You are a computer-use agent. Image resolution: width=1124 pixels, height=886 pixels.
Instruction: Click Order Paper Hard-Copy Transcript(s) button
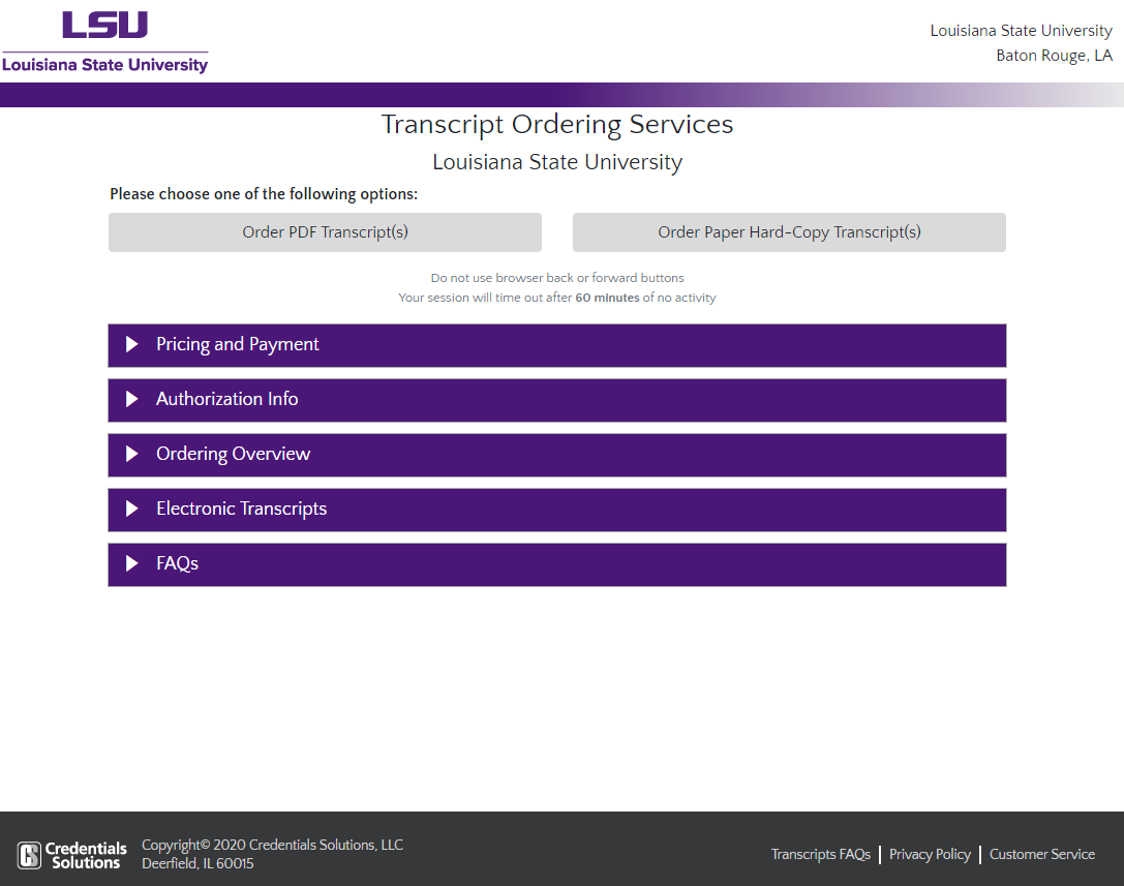pyautogui.click(x=789, y=232)
